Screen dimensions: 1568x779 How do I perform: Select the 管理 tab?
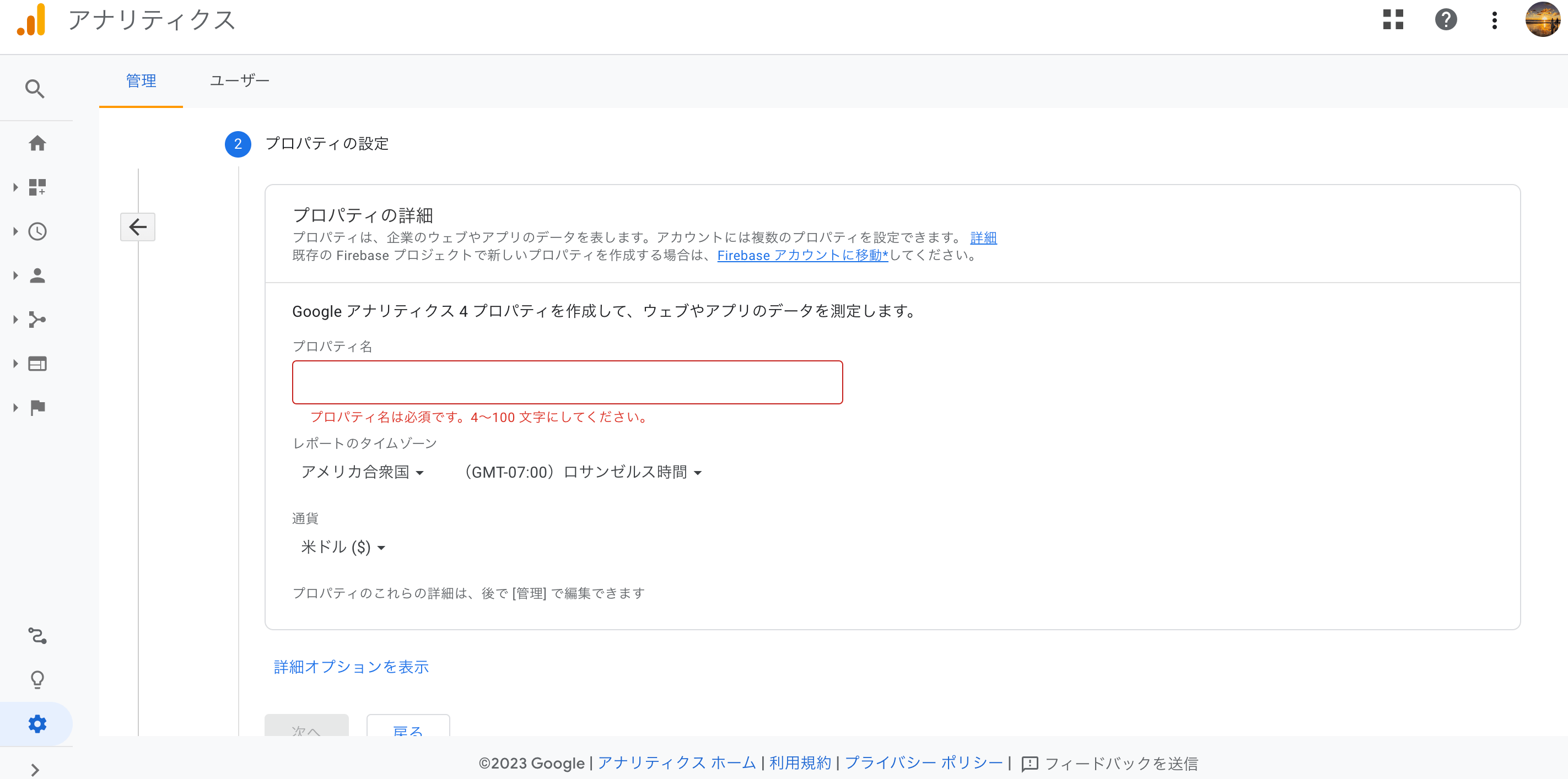[x=141, y=80]
